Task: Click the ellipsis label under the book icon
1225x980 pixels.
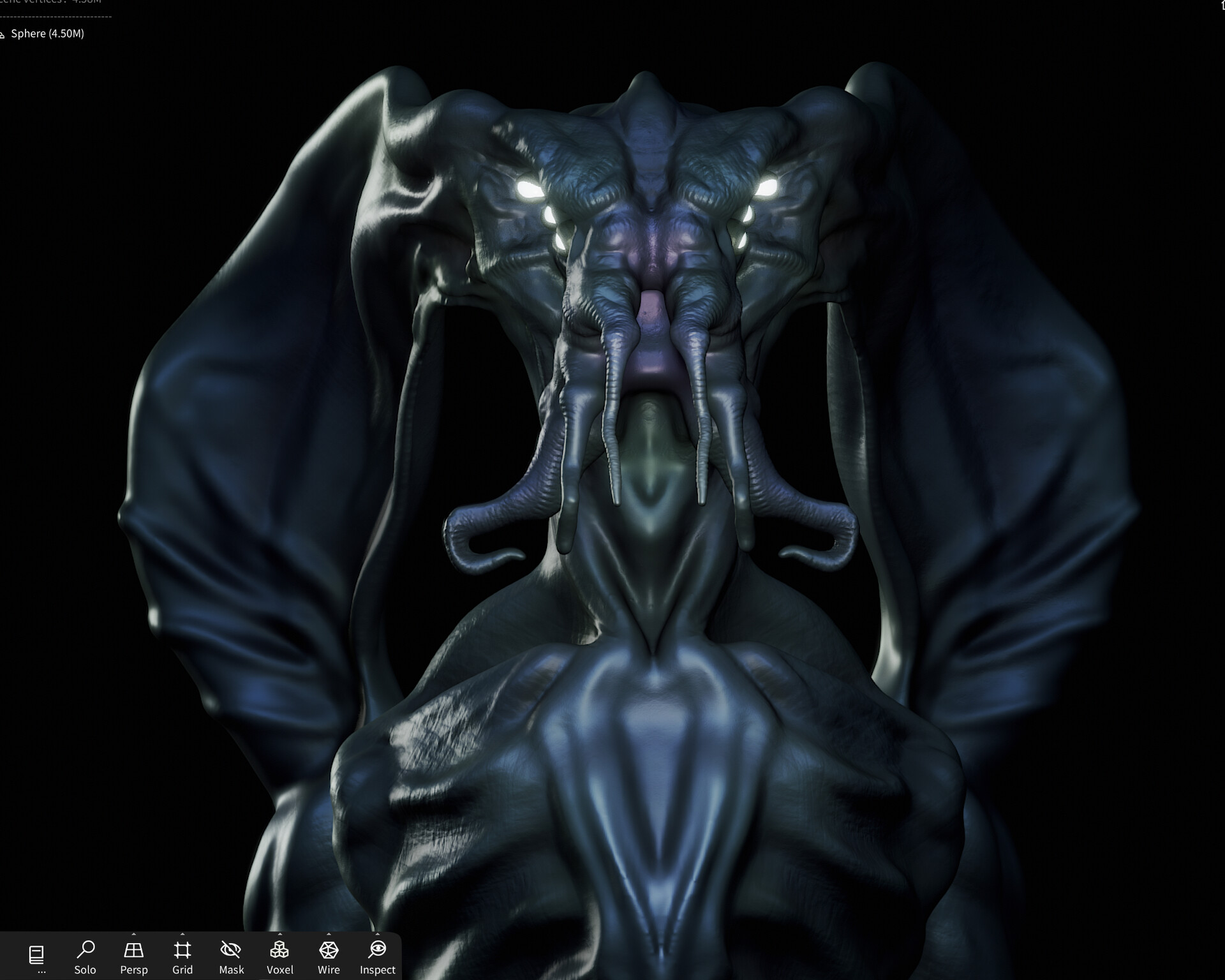Action: point(41,972)
